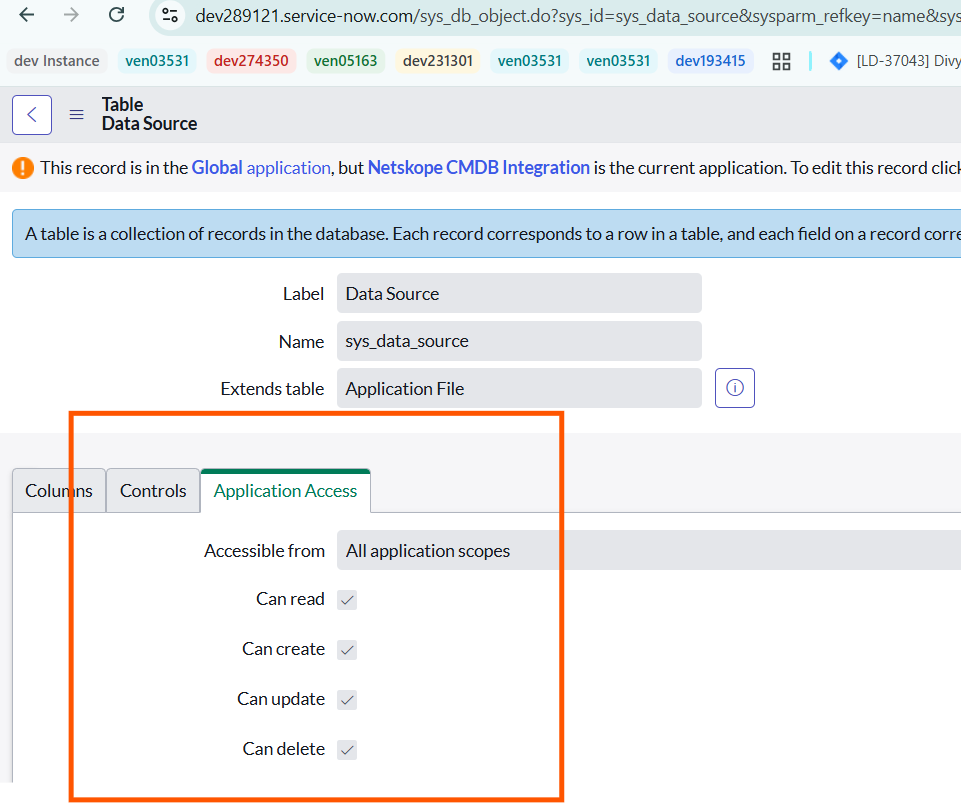This screenshot has height=803, width=961.
Task: Open the tab groups grid icon
Action: click(x=781, y=61)
